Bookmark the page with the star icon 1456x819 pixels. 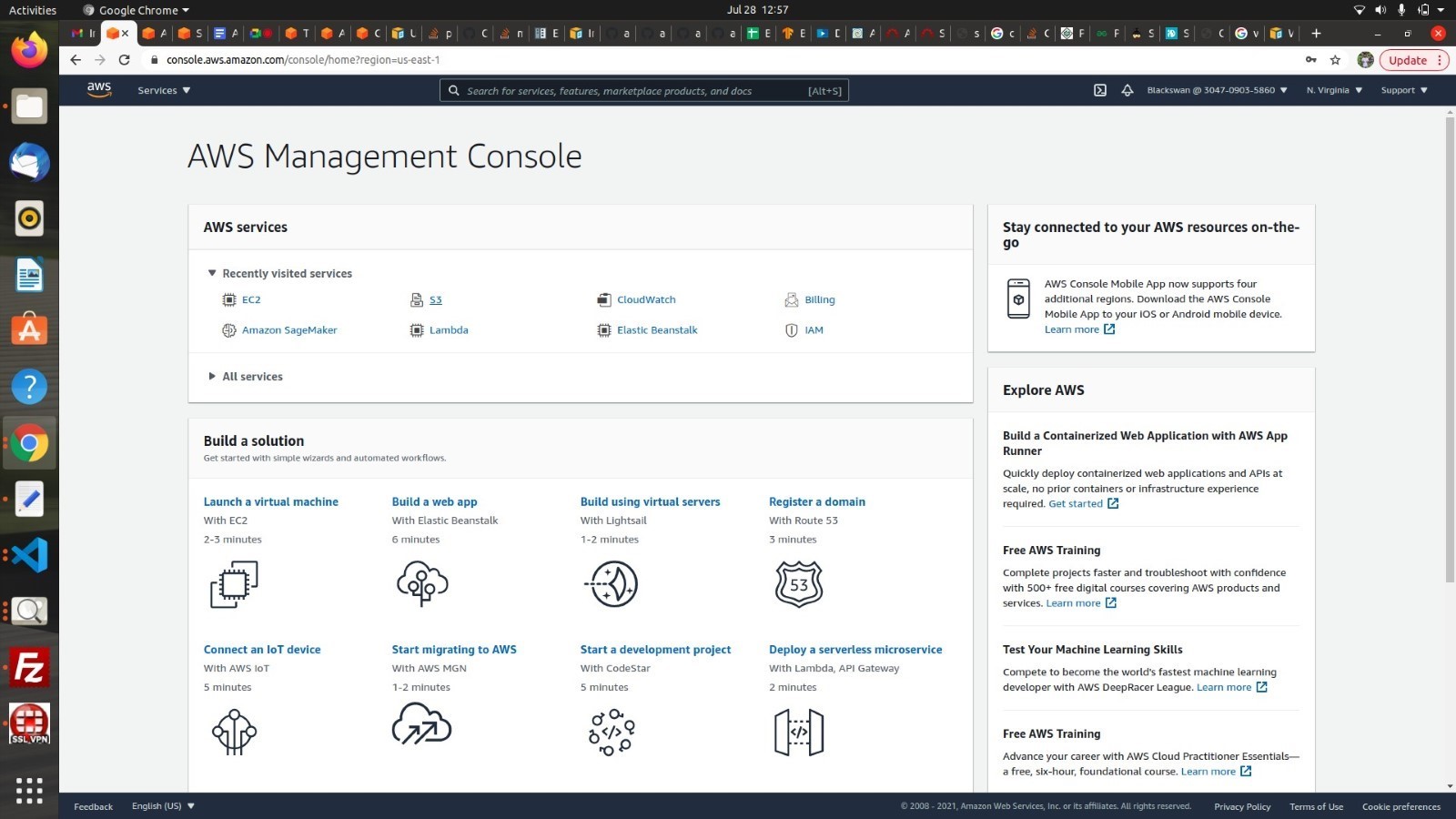[x=1336, y=60]
